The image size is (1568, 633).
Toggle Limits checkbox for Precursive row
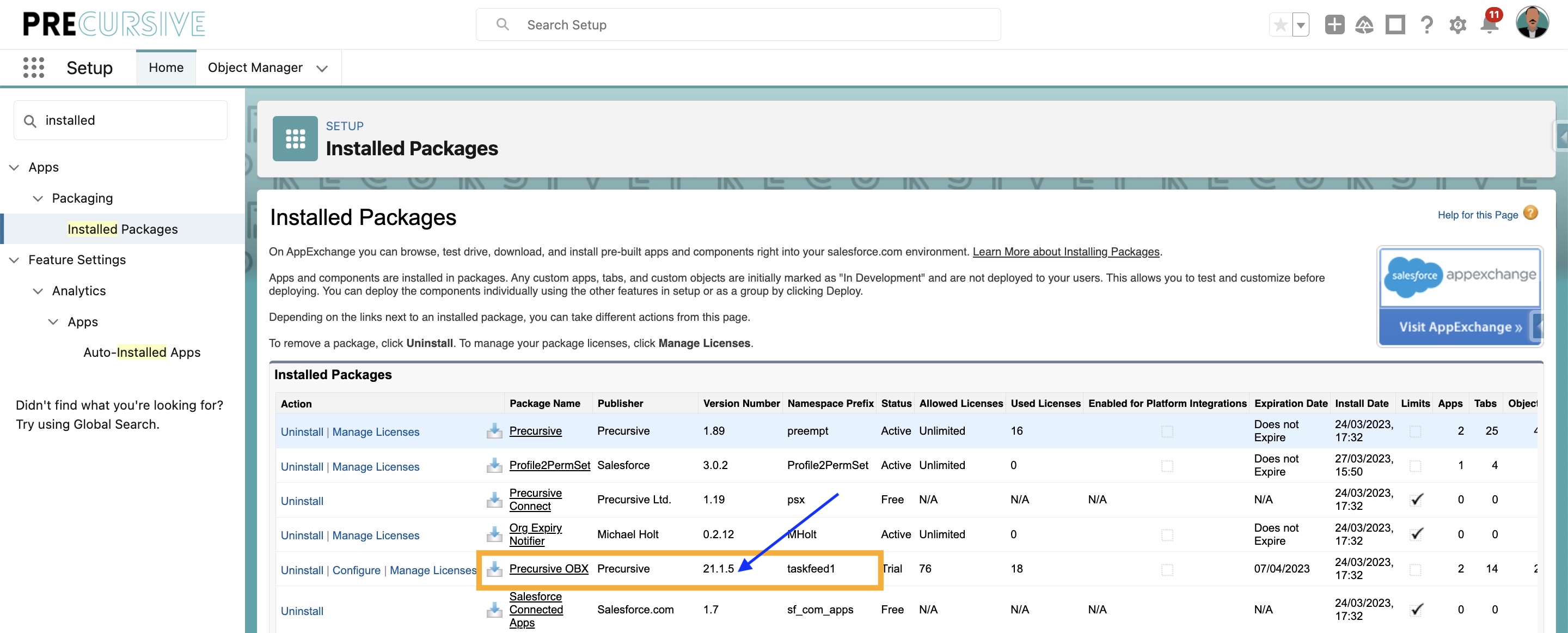pyautogui.click(x=1415, y=431)
